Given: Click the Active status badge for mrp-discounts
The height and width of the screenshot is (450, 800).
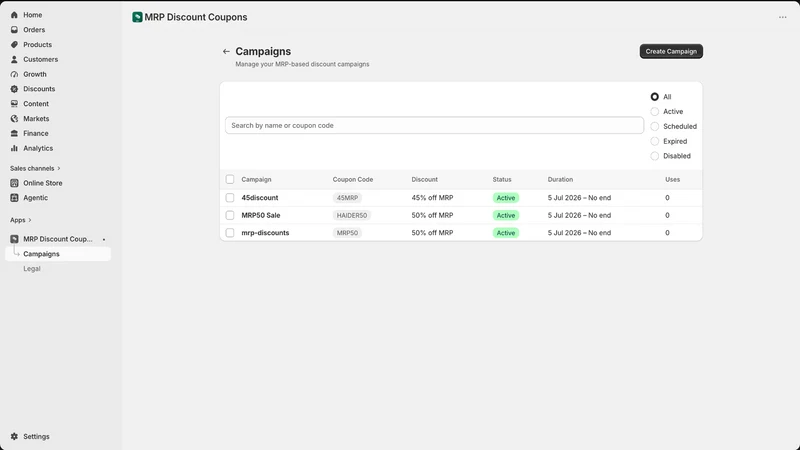Looking at the screenshot, I should coord(506,233).
